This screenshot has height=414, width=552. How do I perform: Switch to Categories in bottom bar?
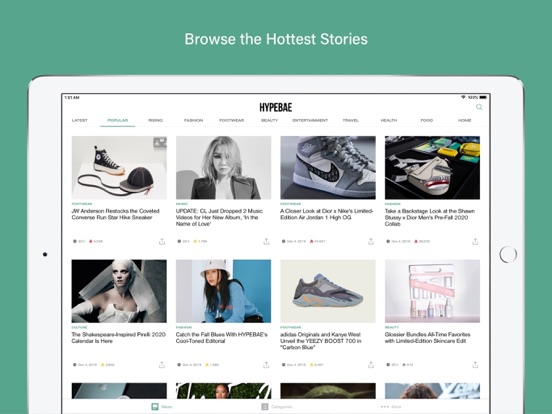click(x=277, y=407)
